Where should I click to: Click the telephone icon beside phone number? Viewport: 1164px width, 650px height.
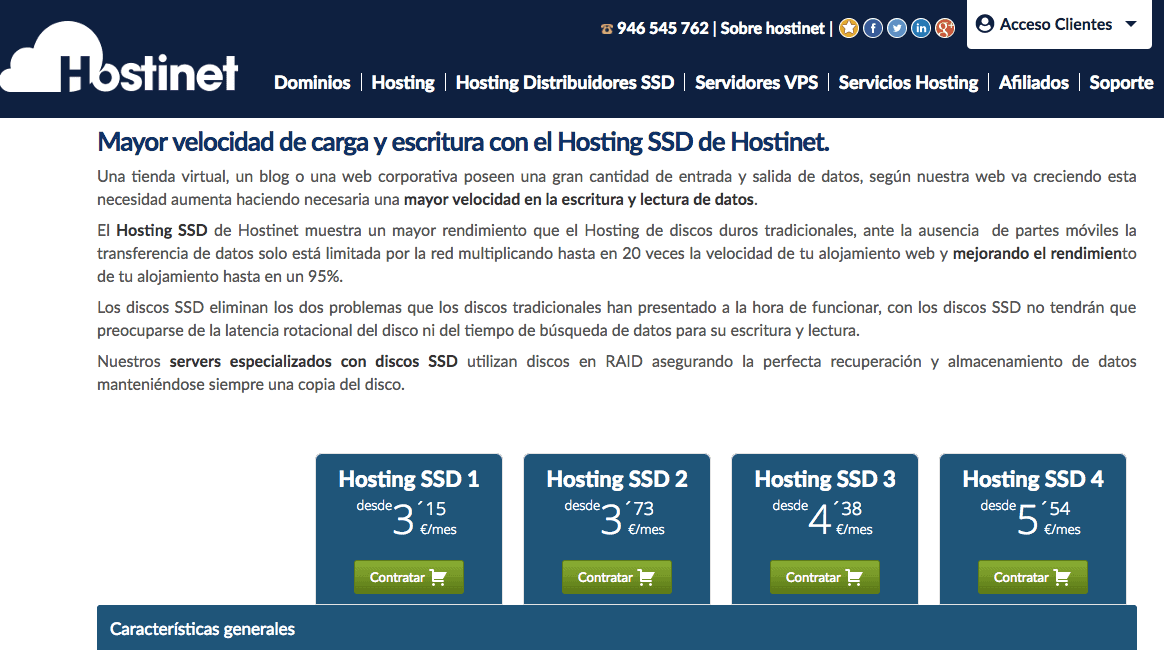click(606, 29)
